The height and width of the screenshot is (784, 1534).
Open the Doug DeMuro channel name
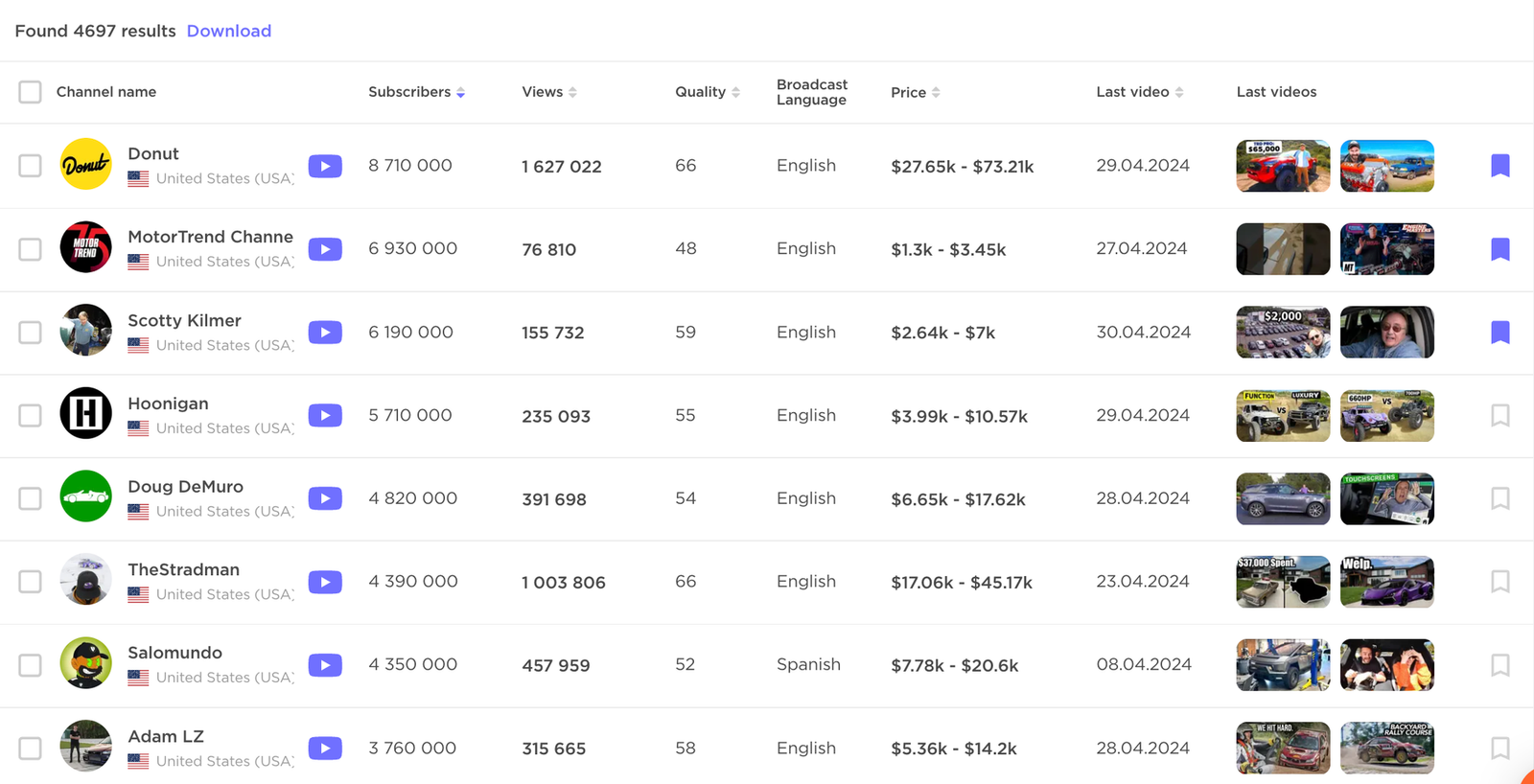click(x=185, y=487)
